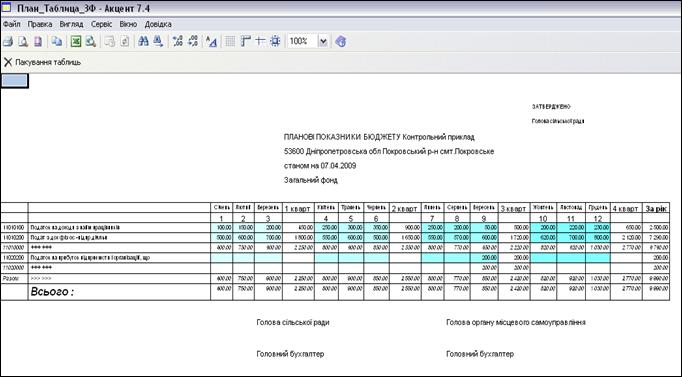Click the fit-to-size blue gear icon

[275, 42]
